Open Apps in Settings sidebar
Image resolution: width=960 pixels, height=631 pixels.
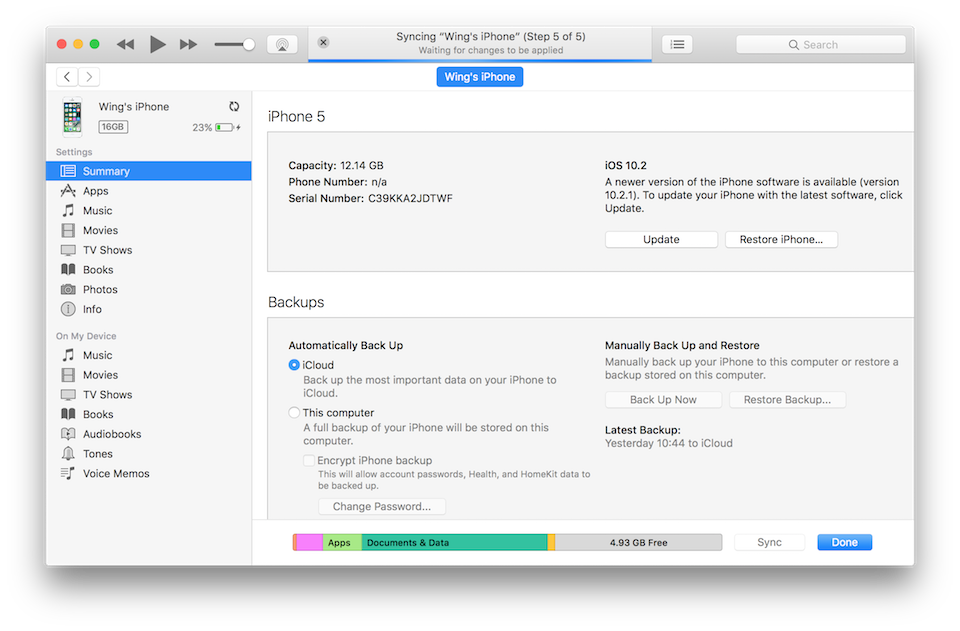[x=149, y=191]
